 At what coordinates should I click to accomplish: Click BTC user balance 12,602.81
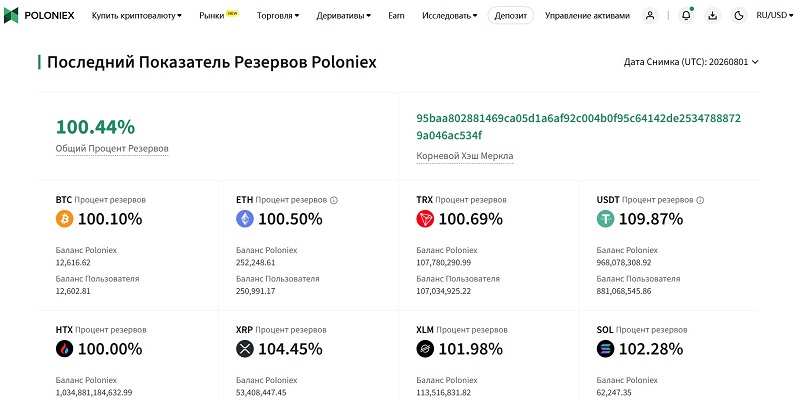click(73, 291)
